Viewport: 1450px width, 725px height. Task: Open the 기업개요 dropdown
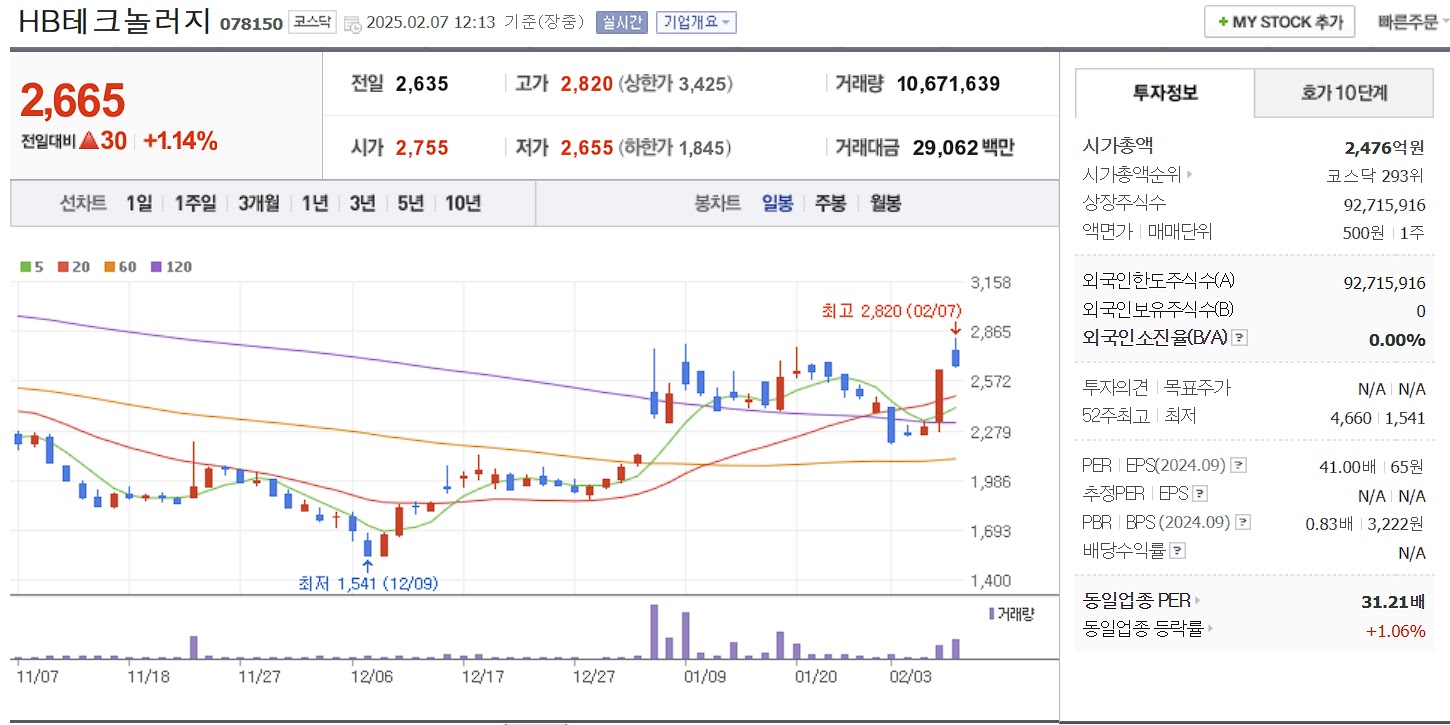pos(696,22)
